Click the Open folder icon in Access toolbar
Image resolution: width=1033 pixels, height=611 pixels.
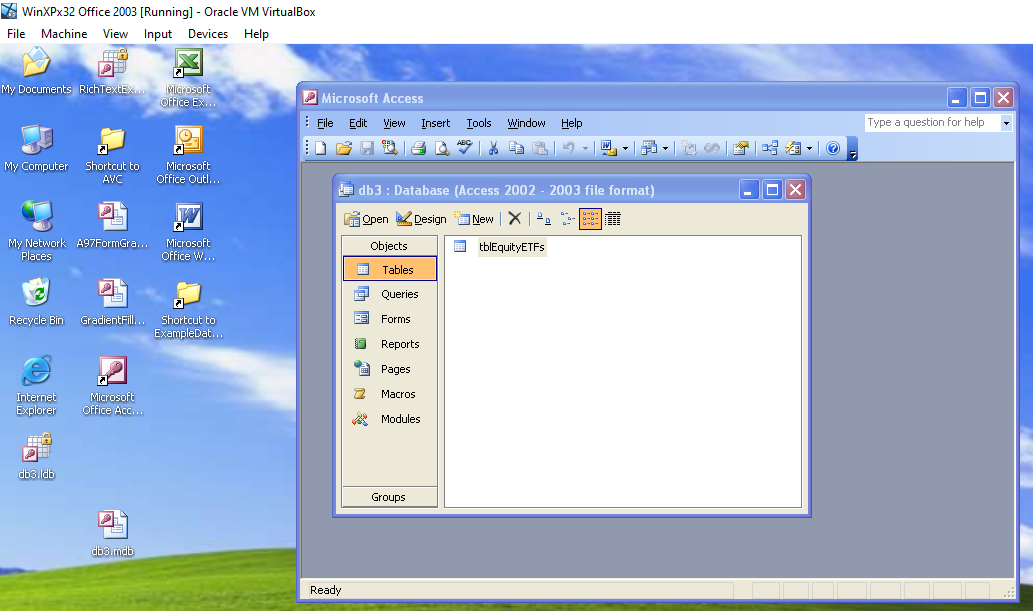(344, 148)
